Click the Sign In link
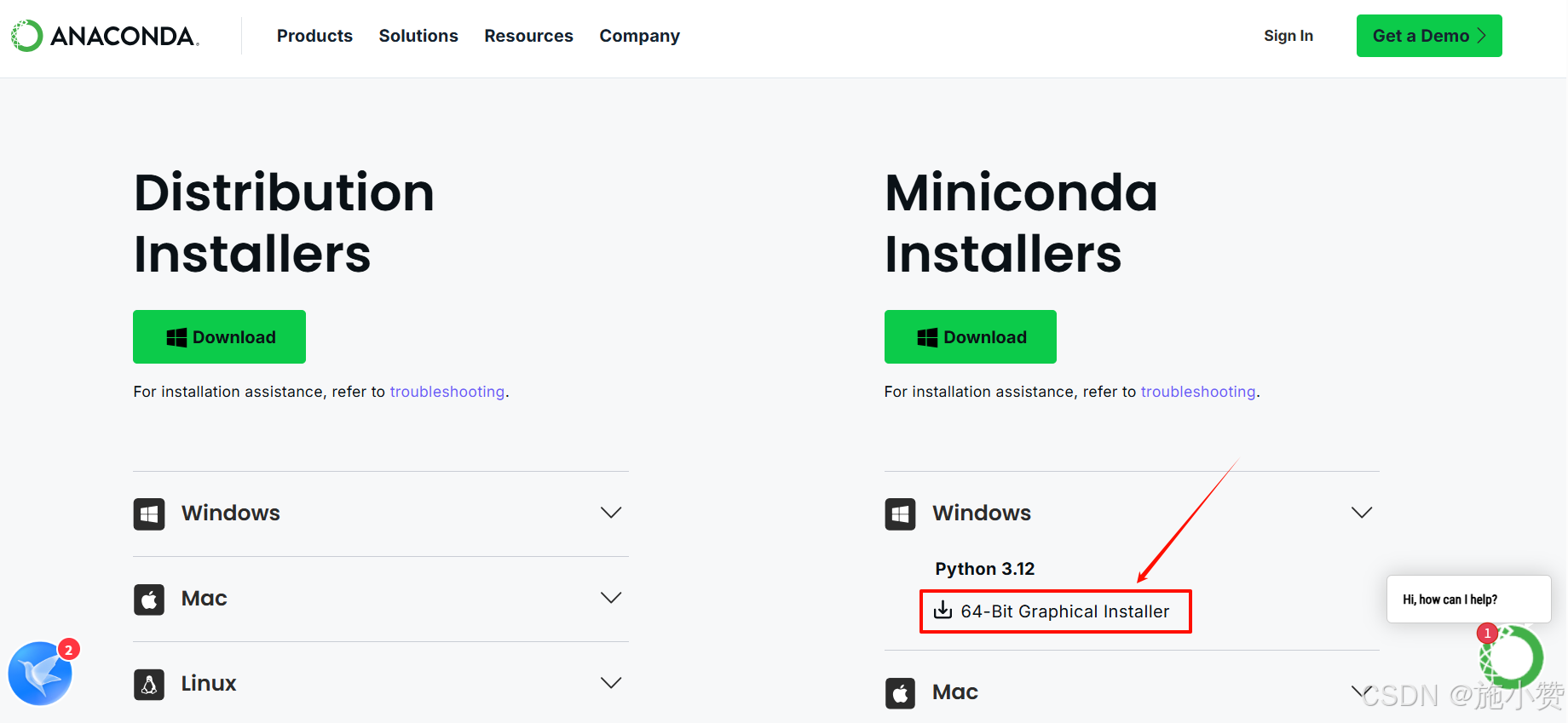This screenshot has width=1568, height=723. 1288,36
